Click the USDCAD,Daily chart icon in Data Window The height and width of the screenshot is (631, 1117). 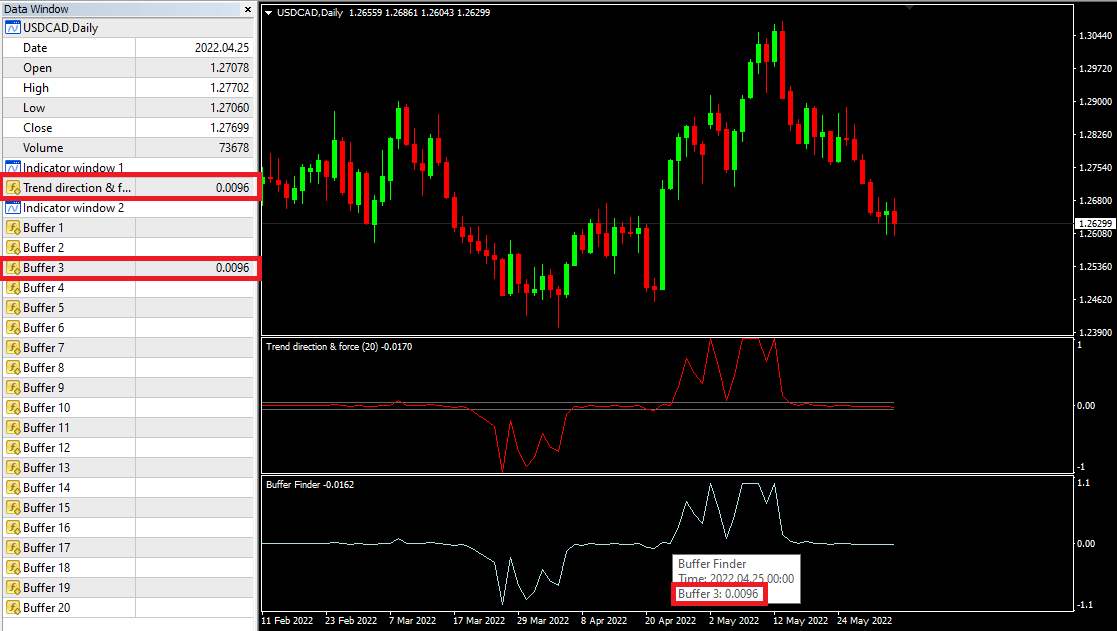tap(13, 28)
